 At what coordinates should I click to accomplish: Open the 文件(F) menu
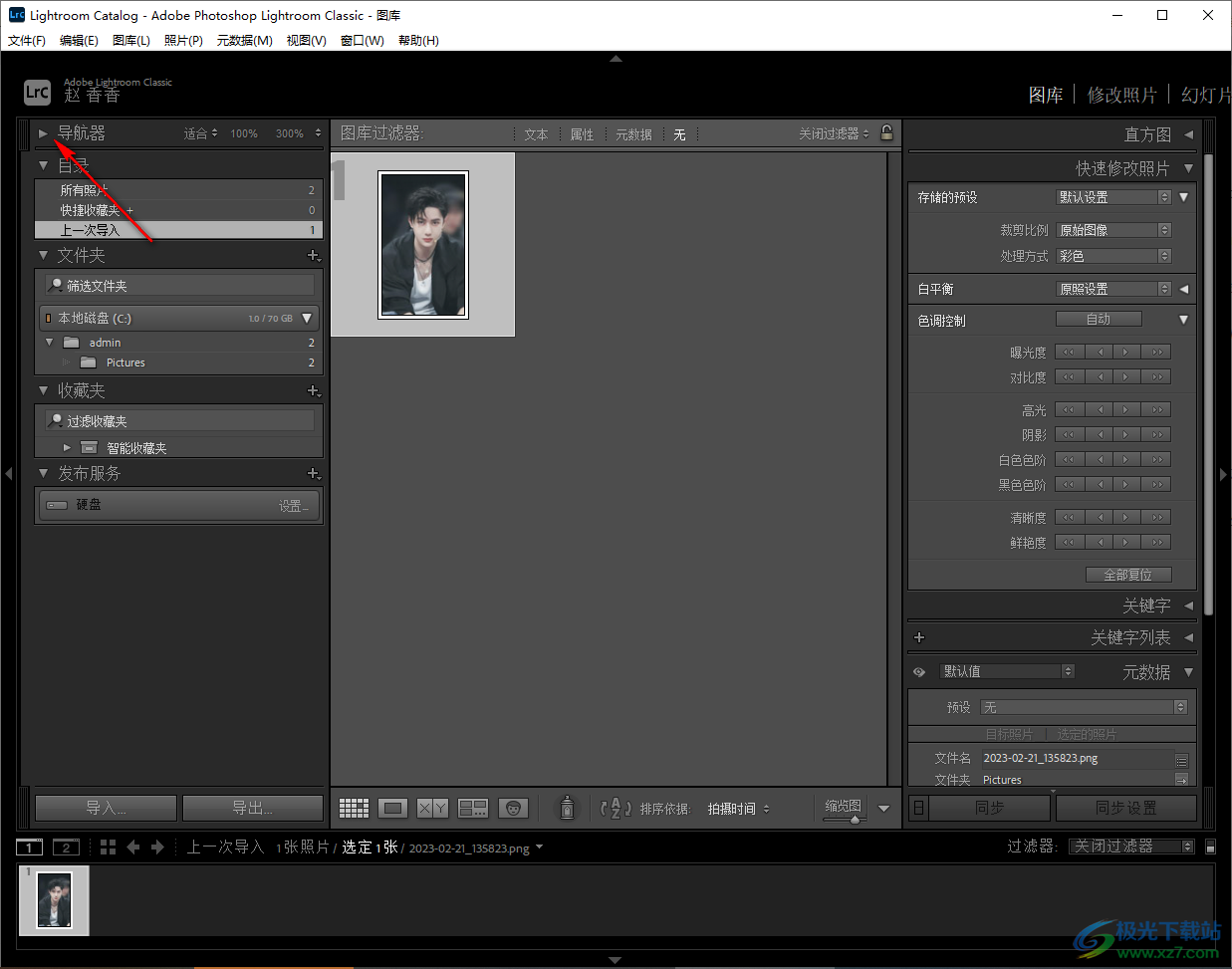[27, 41]
